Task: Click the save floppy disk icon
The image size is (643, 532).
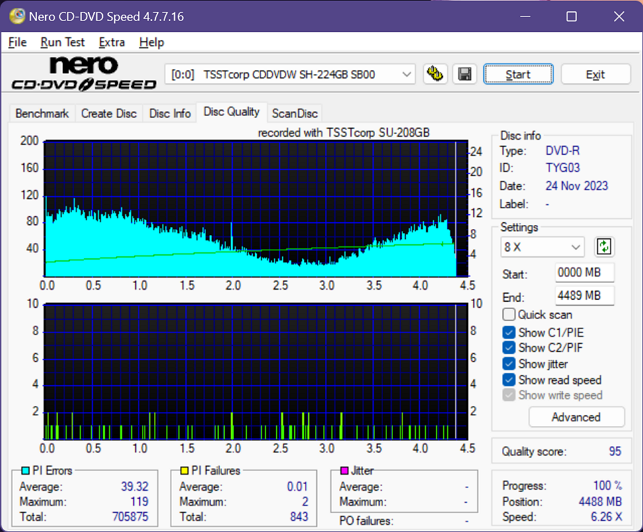Action: [465, 74]
